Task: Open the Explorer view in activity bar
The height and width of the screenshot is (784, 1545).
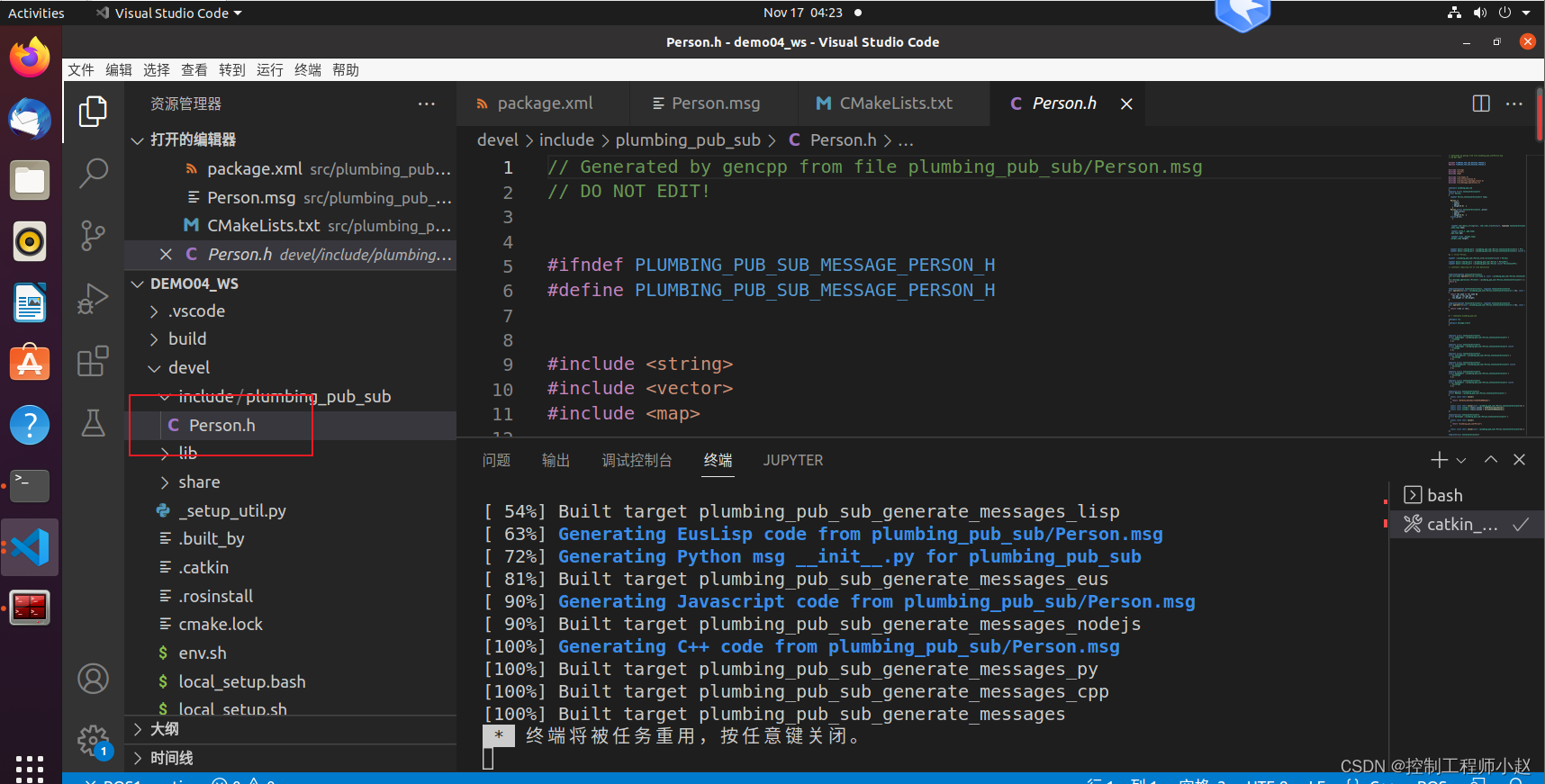Action: coord(93,112)
